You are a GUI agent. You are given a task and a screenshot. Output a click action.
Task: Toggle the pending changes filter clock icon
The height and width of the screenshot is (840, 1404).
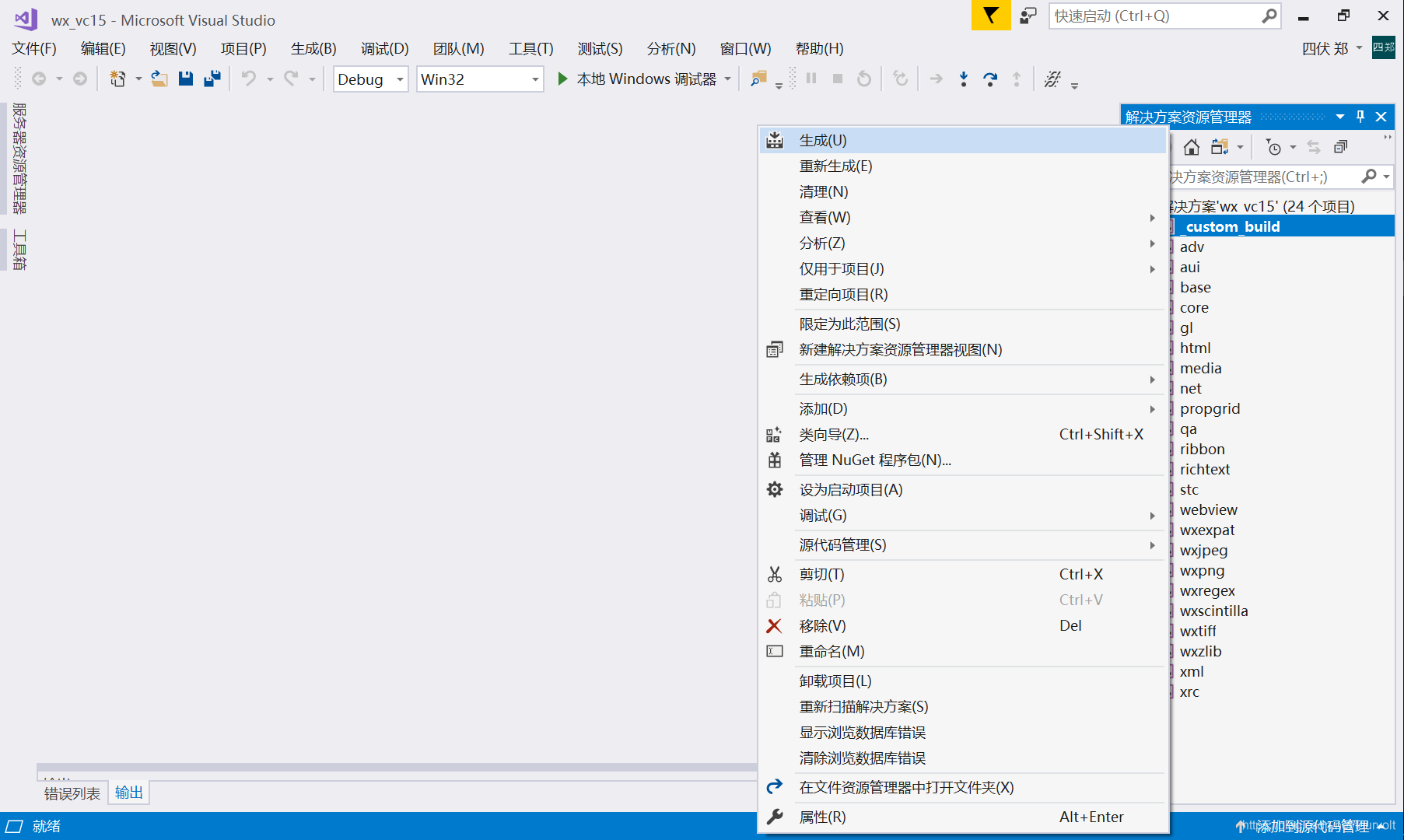1275,146
